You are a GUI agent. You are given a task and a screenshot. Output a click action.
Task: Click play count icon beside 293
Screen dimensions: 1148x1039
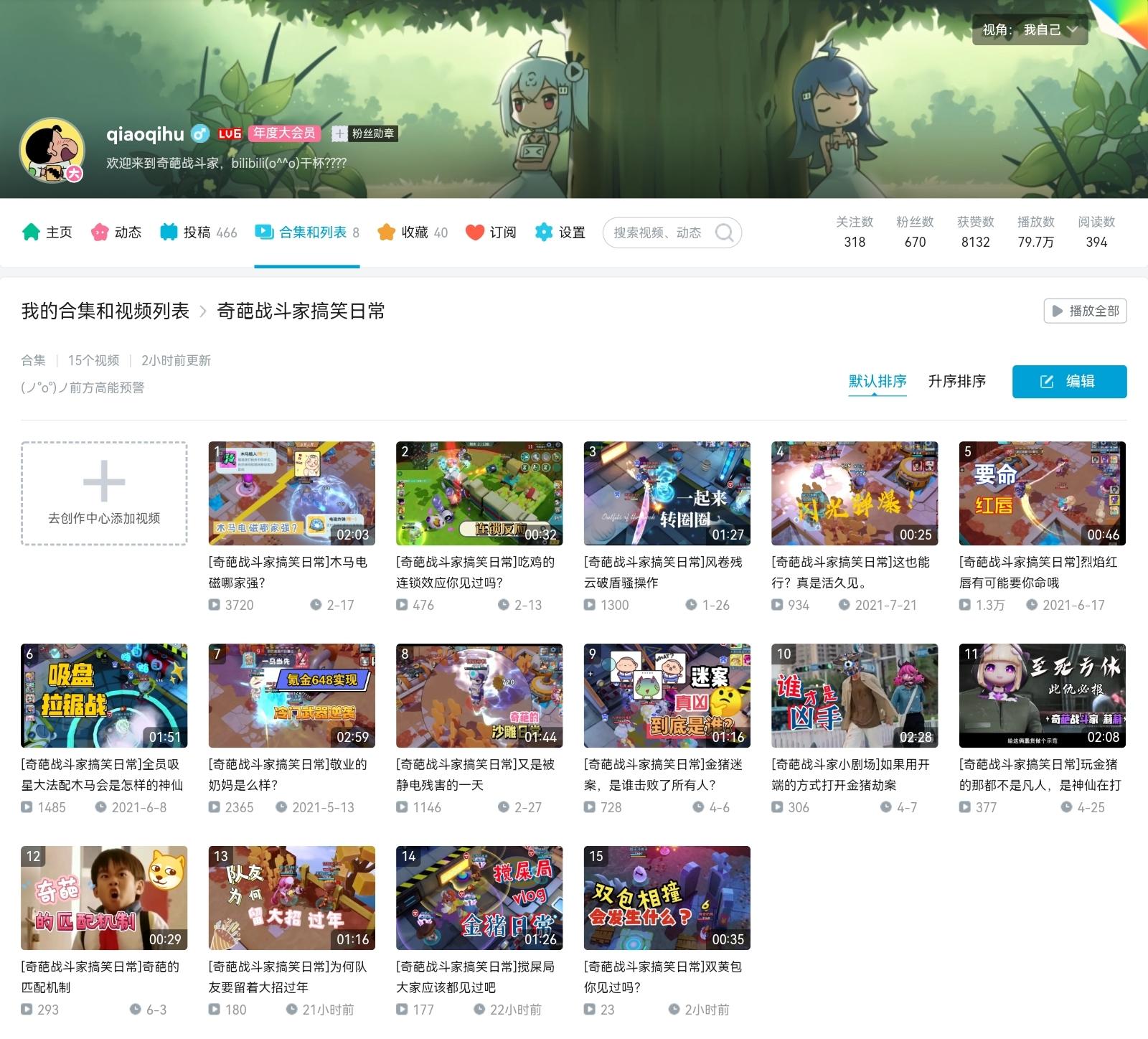click(x=27, y=1010)
